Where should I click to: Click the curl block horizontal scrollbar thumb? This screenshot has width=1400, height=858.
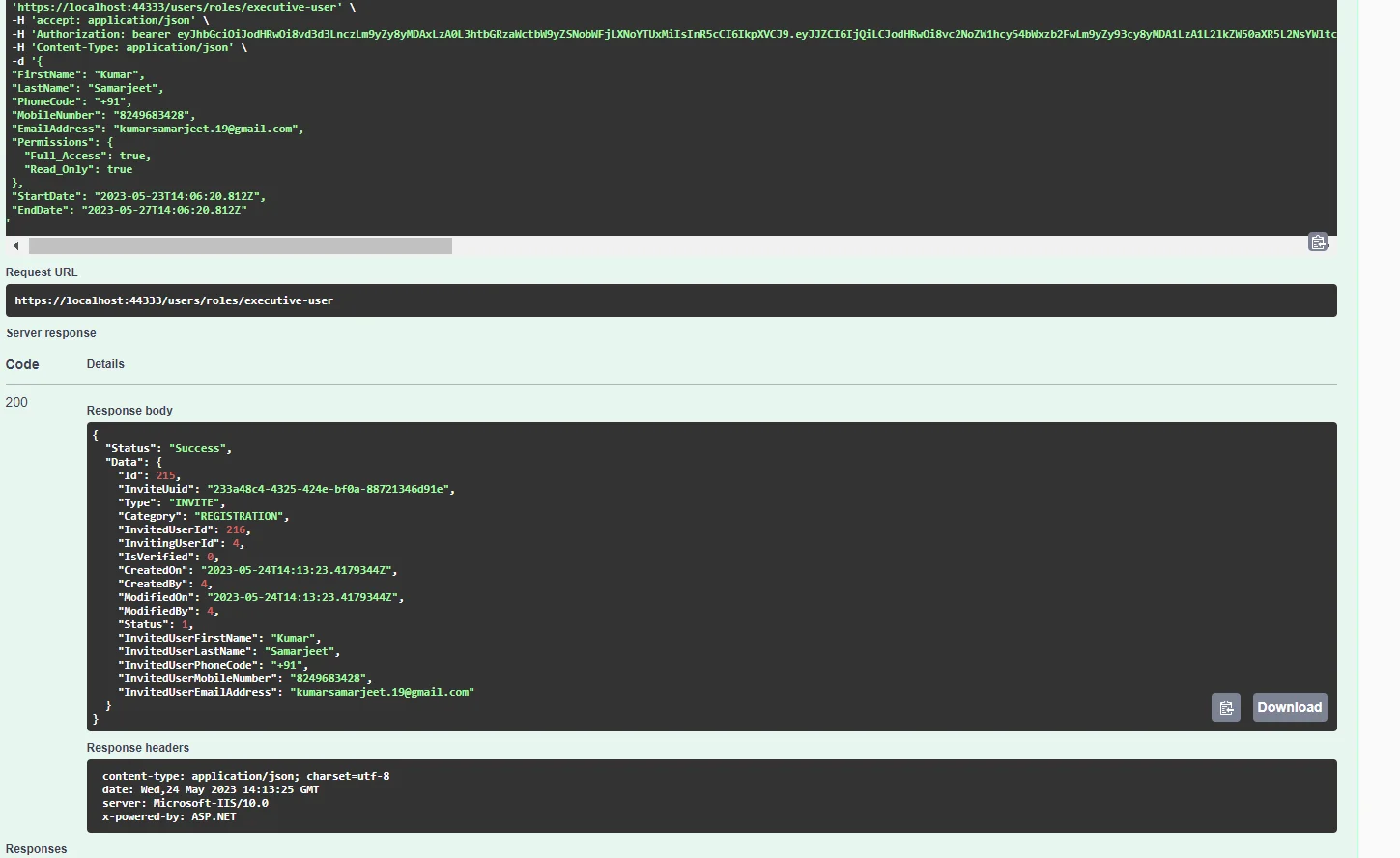click(240, 246)
